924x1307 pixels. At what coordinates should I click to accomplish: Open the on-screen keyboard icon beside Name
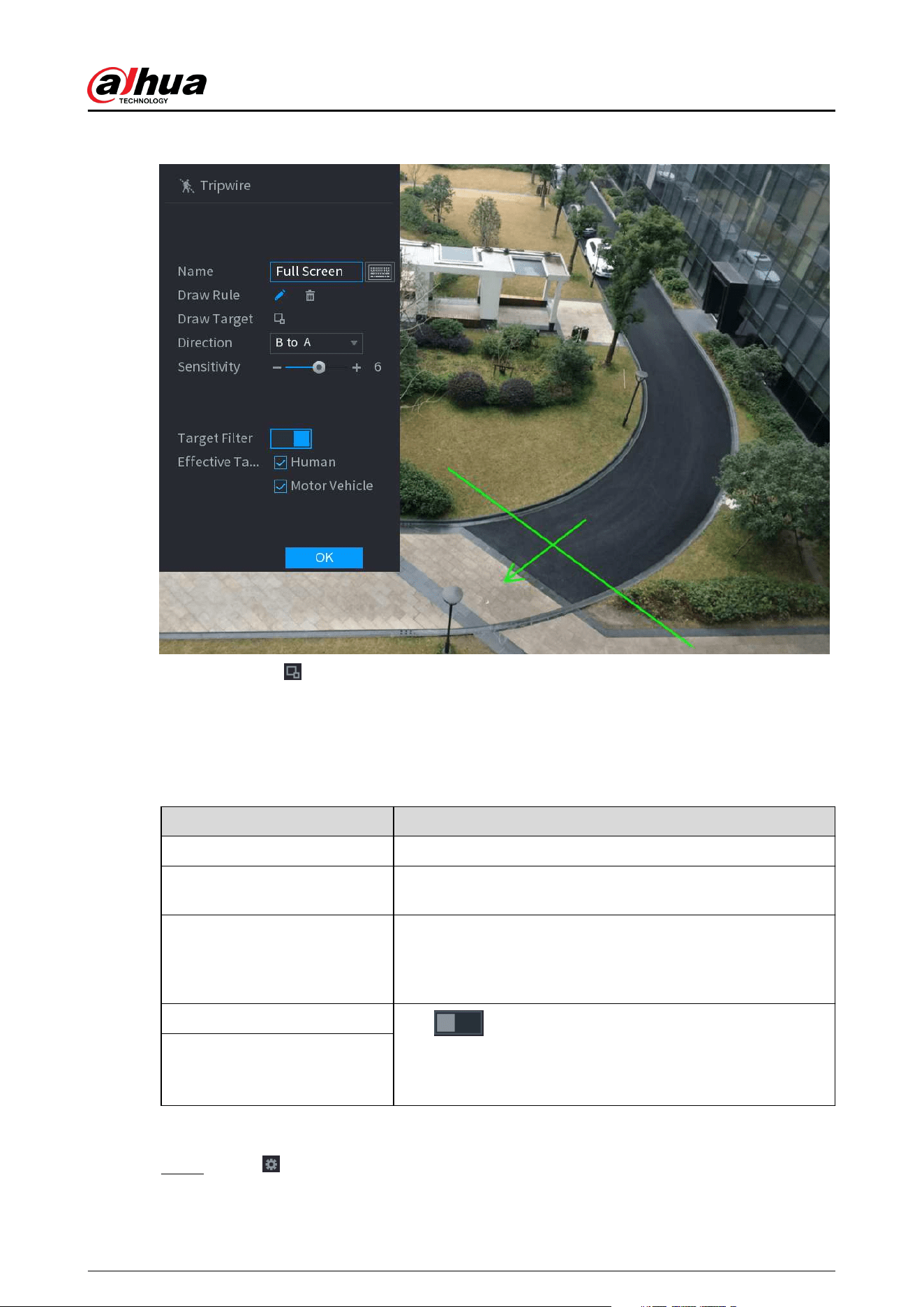click(380, 272)
